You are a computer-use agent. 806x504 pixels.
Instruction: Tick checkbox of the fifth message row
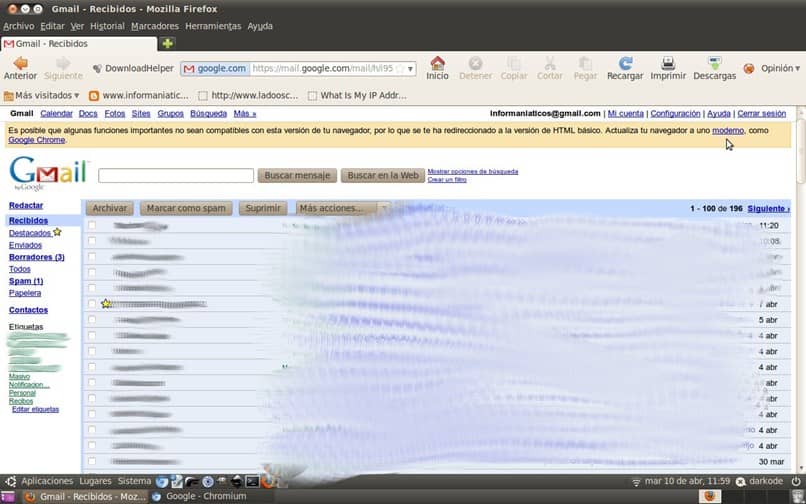91,287
